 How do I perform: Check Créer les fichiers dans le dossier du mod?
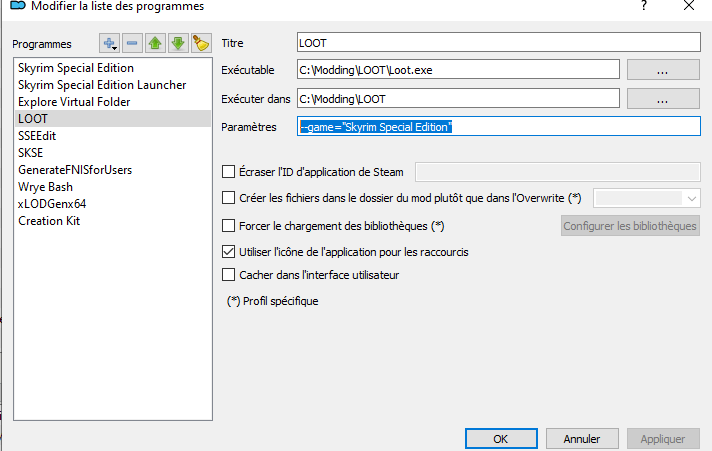click(228, 198)
